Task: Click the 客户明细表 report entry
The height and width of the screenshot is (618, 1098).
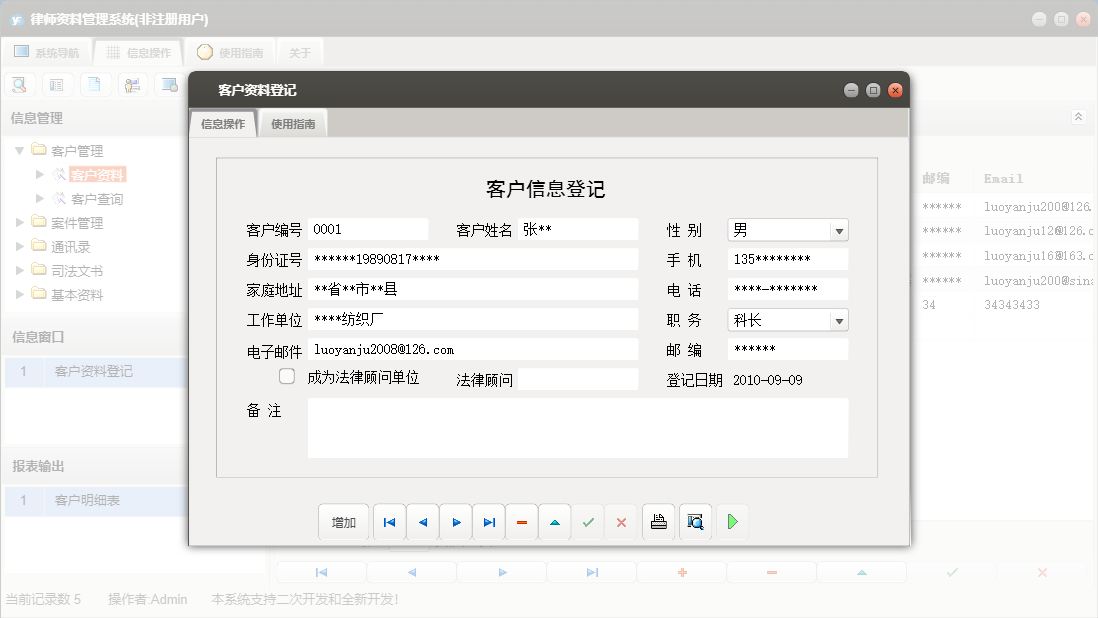Action: click(86, 500)
